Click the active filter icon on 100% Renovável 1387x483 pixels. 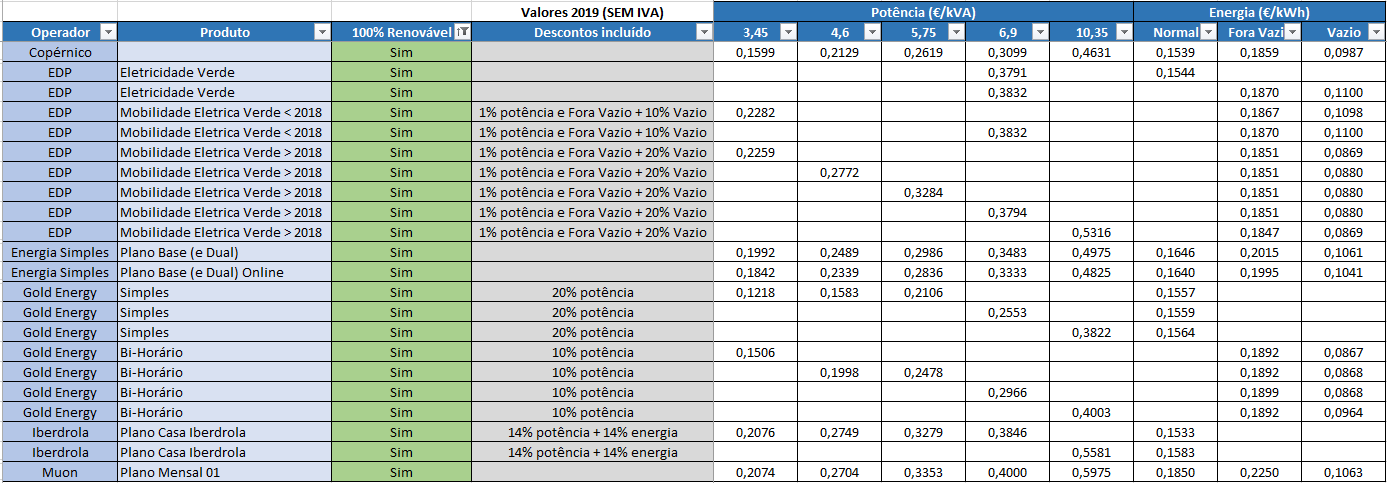pyautogui.click(x=461, y=32)
